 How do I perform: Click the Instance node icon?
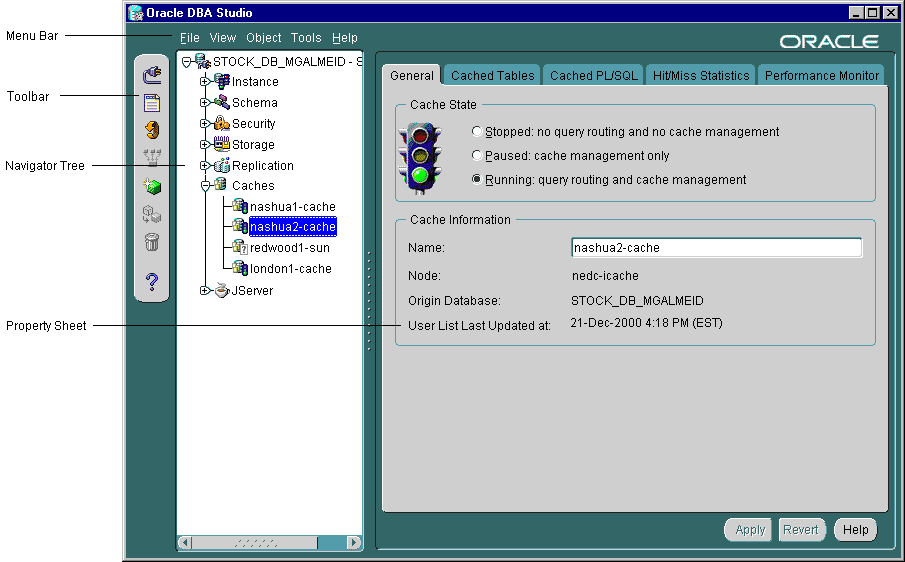(x=222, y=81)
